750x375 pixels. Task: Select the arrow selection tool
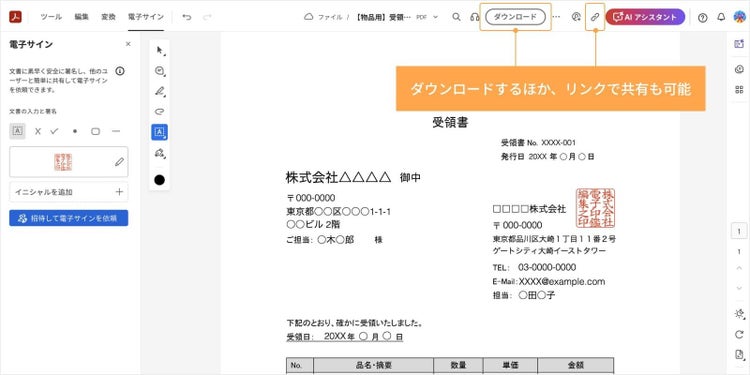(x=160, y=50)
